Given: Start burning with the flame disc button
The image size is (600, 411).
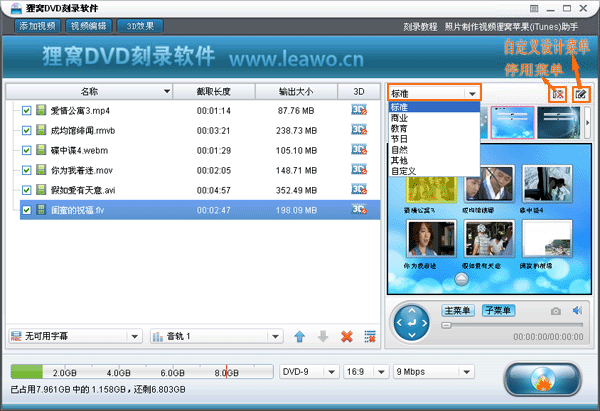Looking at the screenshot, I should tap(543, 380).
